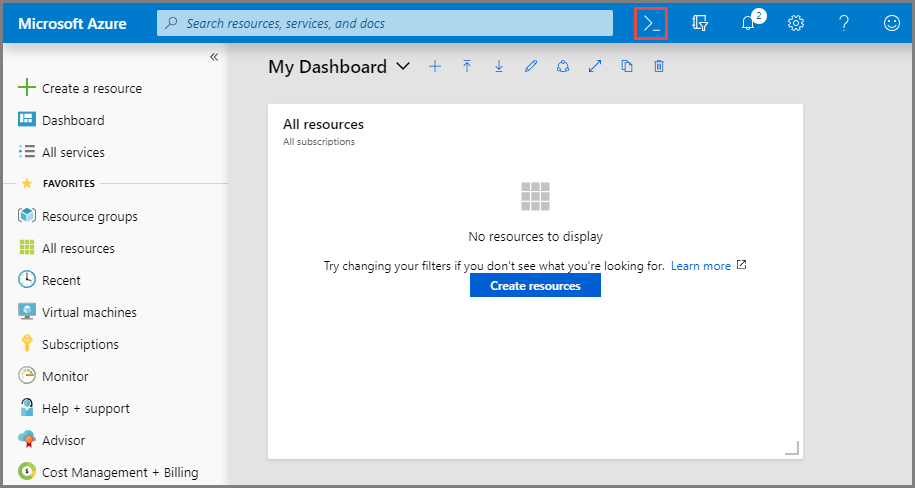Open Recent in the sidebar

[x=61, y=281]
